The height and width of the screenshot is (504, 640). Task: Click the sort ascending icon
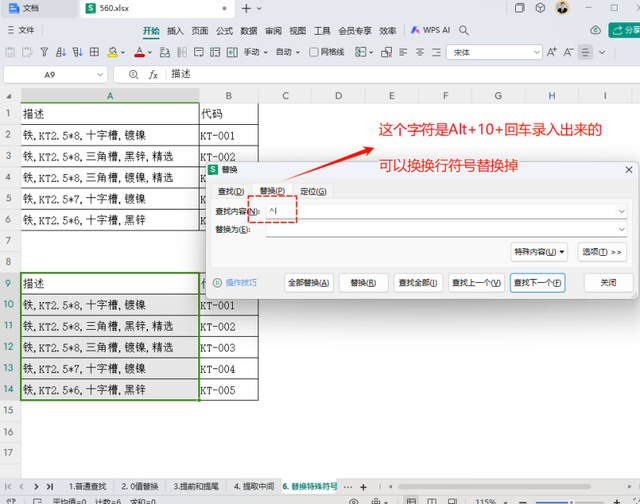(61, 52)
